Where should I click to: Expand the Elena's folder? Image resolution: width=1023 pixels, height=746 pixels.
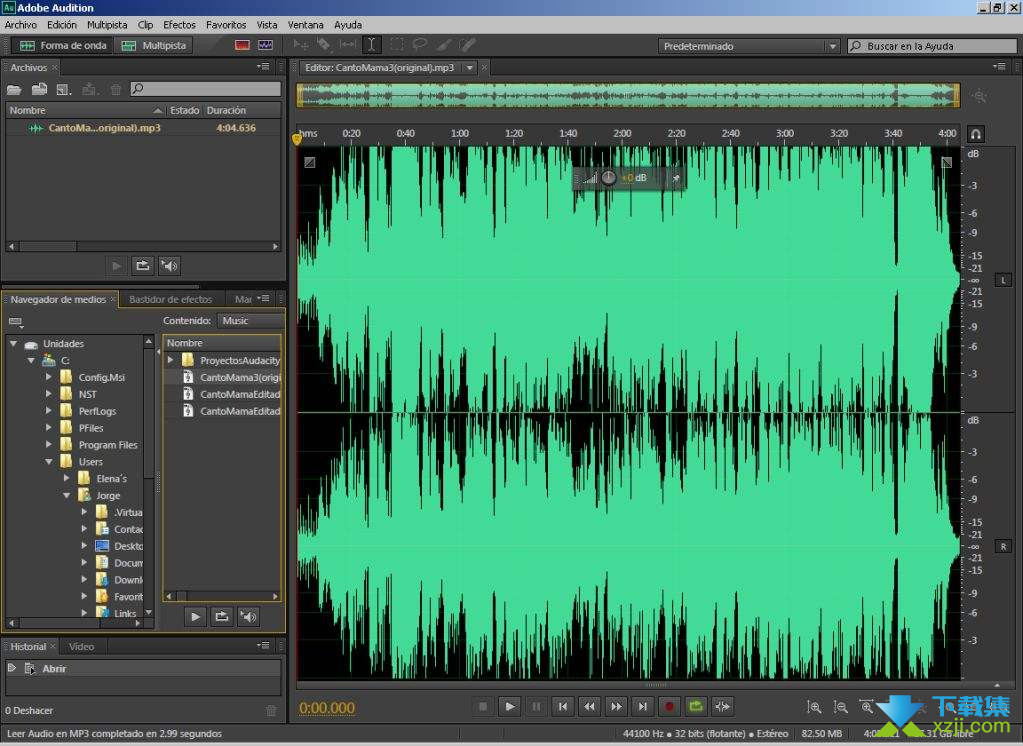click(67, 478)
